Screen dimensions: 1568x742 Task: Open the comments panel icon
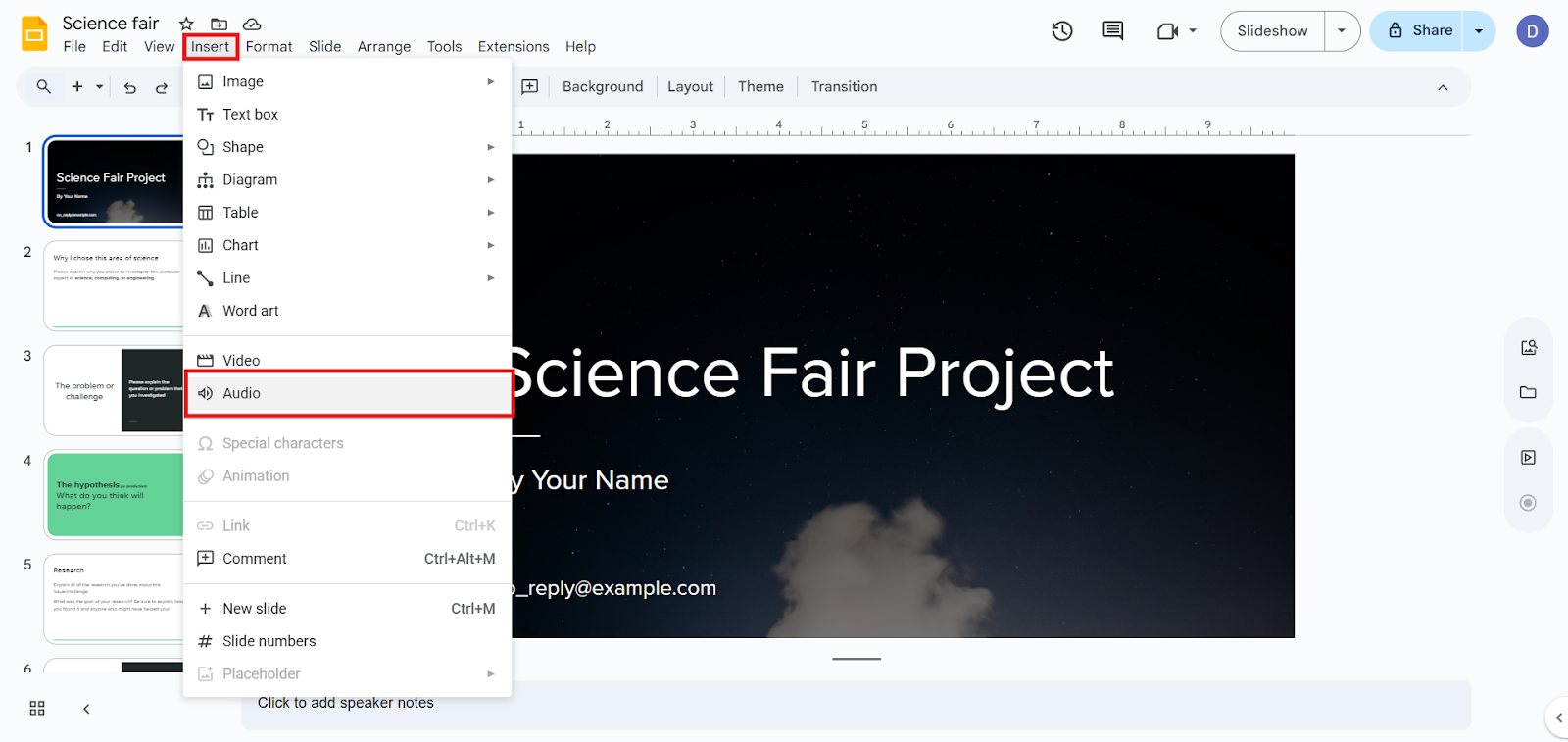[1113, 31]
